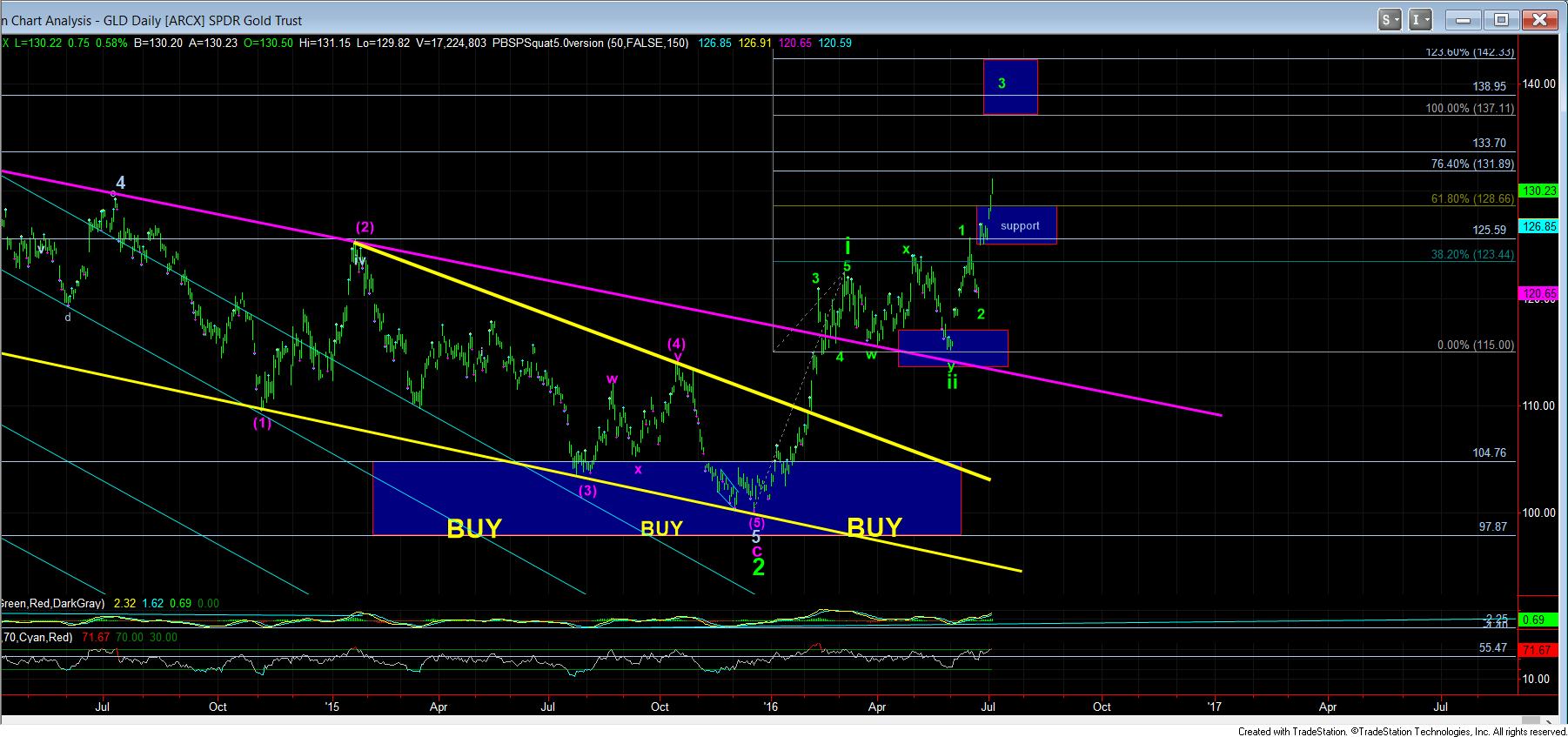
Task: Click the 100.00% (137.11) Fibonacci level label
Action: [x=1470, y=109]
